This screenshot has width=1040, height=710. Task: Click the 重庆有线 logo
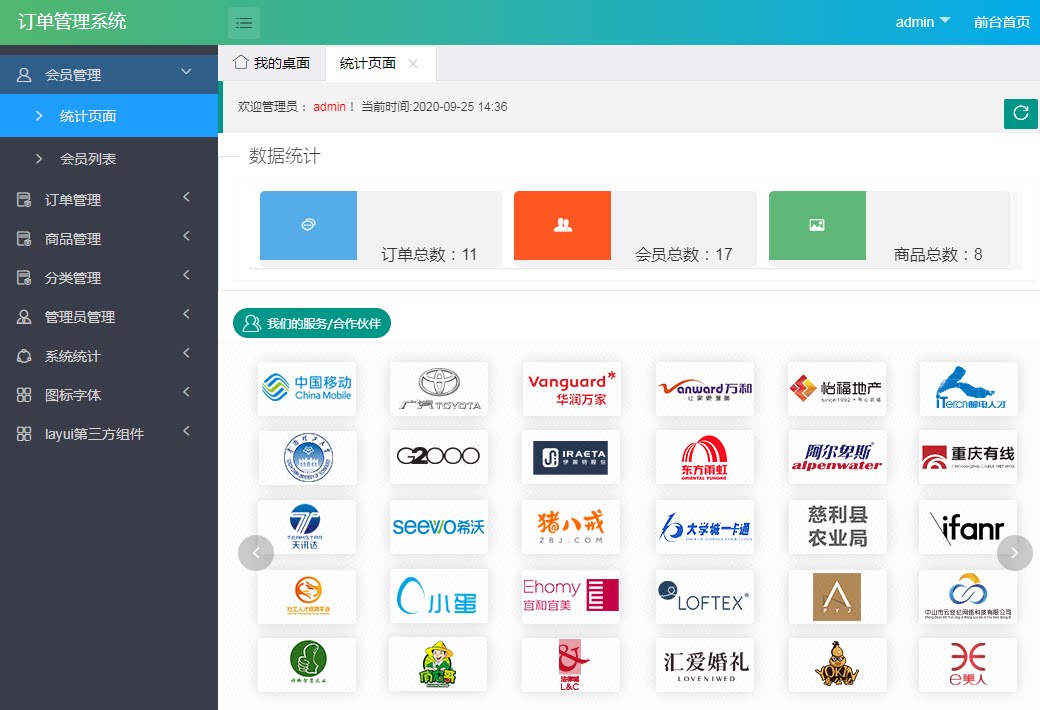click(968, 457)
